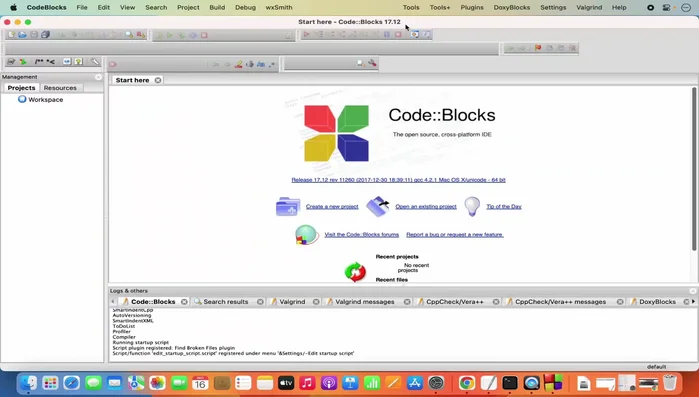Open the File menu
This screenshot has width=699, height=397.
pos(82,8)
